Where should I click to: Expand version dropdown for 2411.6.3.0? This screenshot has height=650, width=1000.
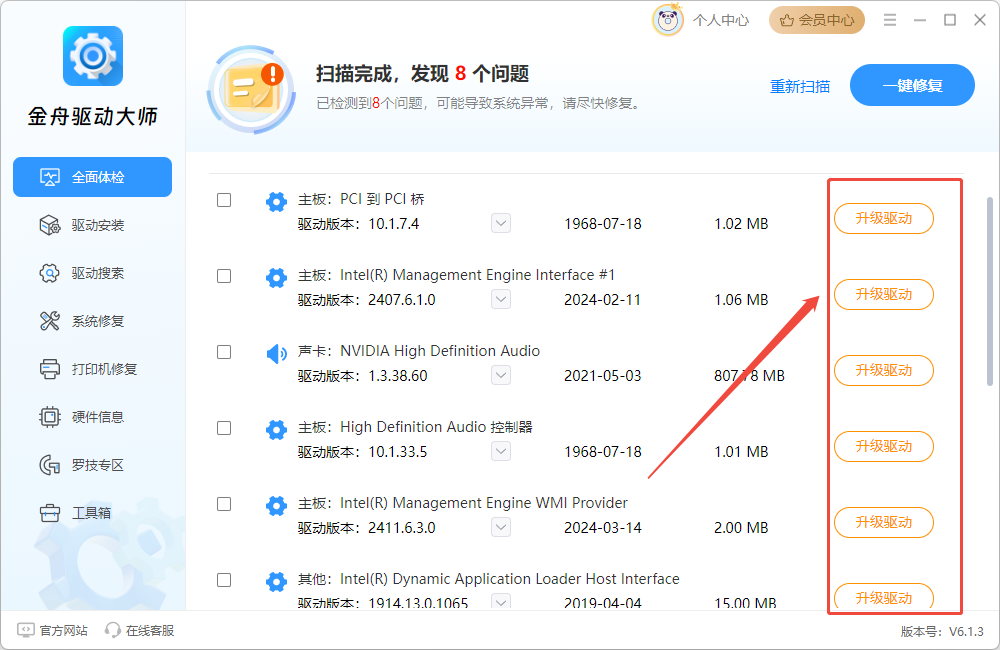[501, 527]
